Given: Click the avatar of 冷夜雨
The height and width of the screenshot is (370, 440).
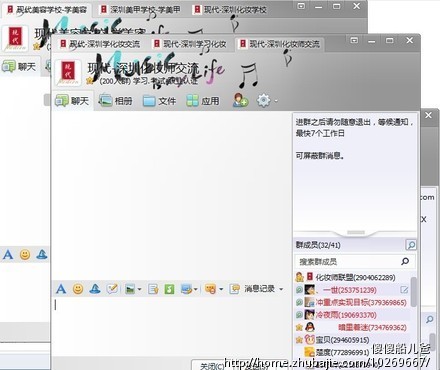Looking at the screenshot, I should [x=310, y=315].
